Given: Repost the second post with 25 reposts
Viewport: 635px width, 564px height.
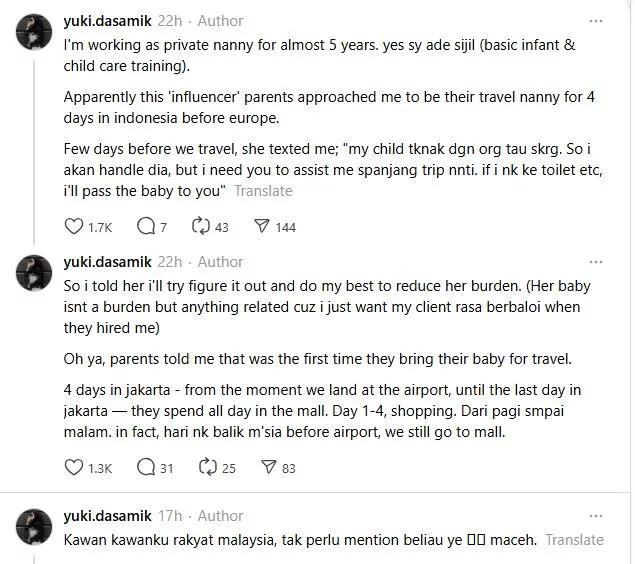Looking at the screenshot, I should pos(209,467).
